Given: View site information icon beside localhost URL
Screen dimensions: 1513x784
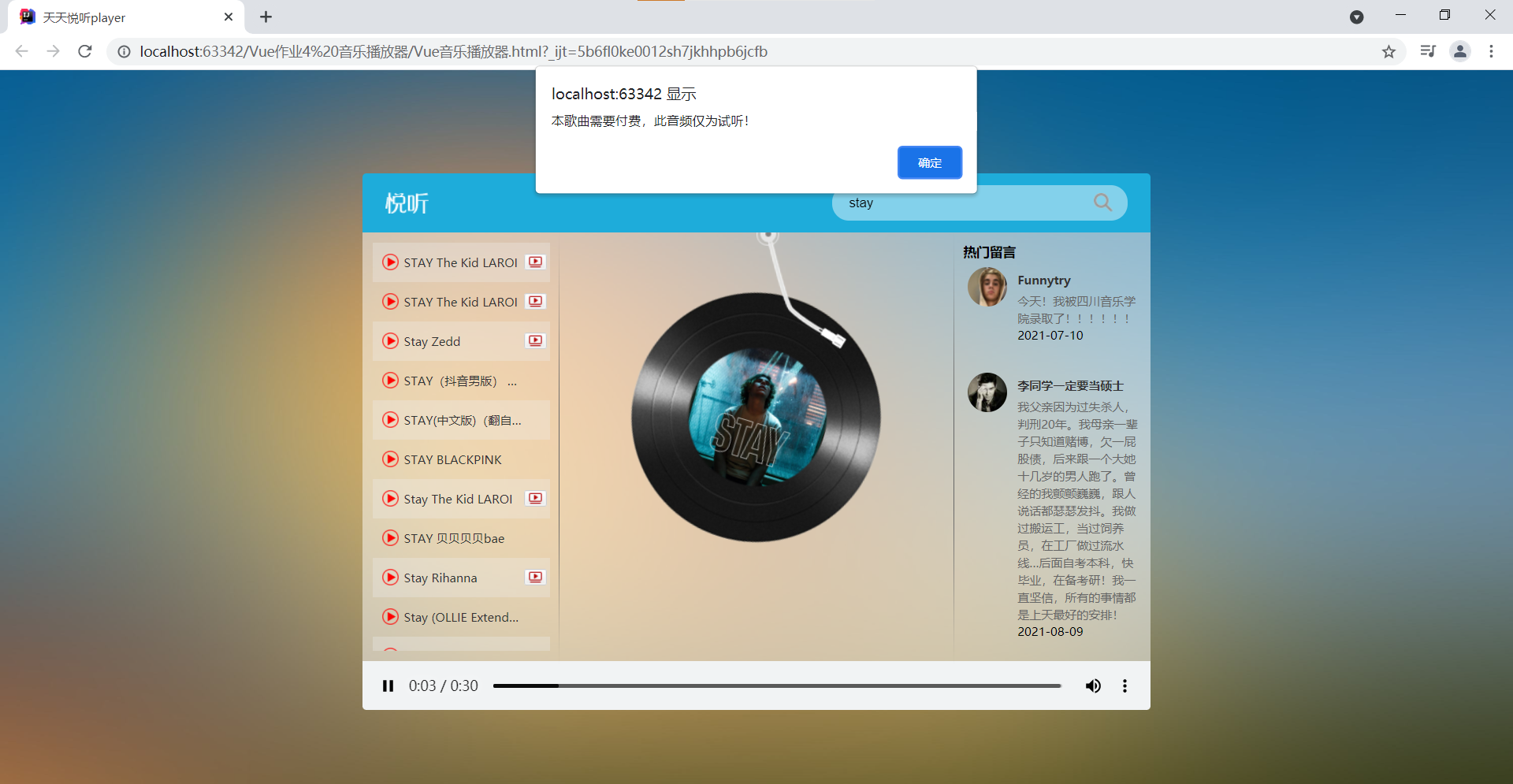Looking at the screenshot, I should (124, 51).
